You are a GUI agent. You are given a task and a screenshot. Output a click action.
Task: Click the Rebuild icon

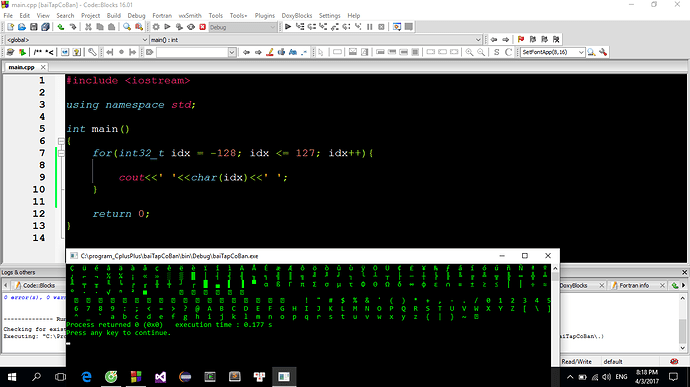coord(191,27)
